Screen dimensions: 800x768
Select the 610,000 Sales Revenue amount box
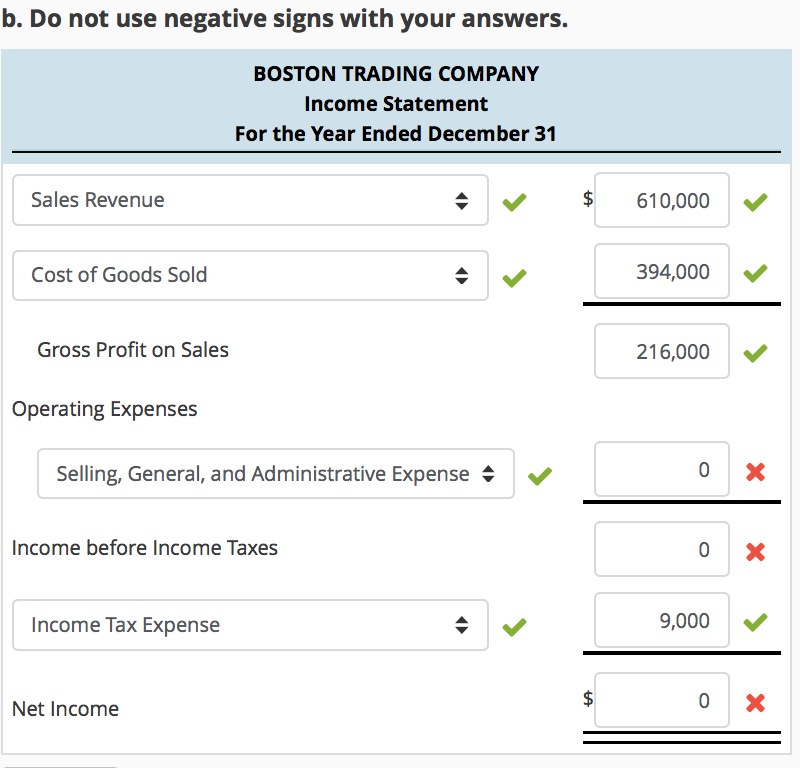662,200
